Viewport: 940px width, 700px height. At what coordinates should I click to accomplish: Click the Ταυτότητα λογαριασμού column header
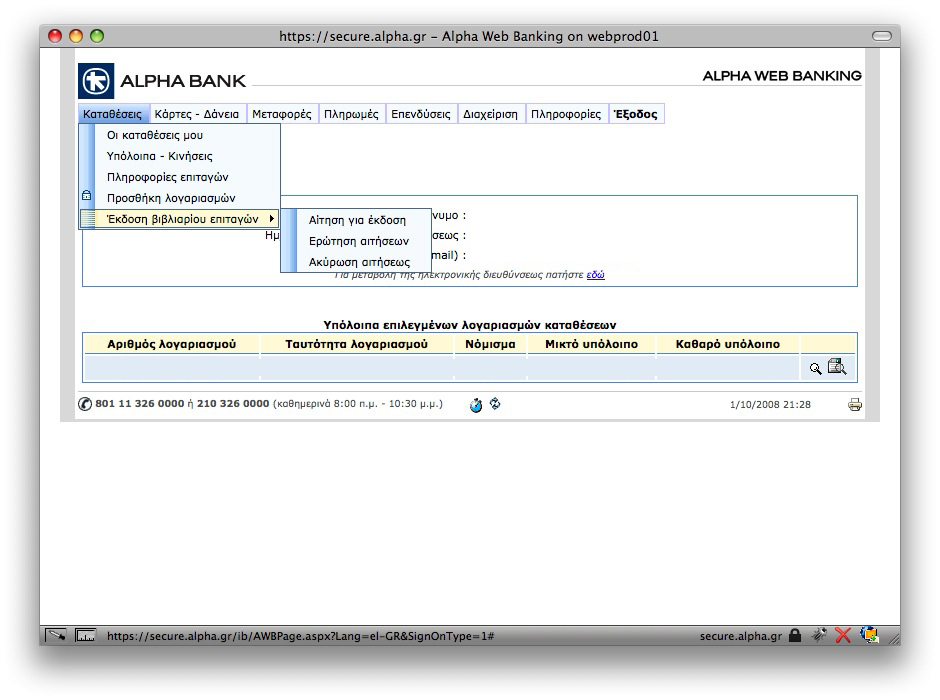(357, 344)
